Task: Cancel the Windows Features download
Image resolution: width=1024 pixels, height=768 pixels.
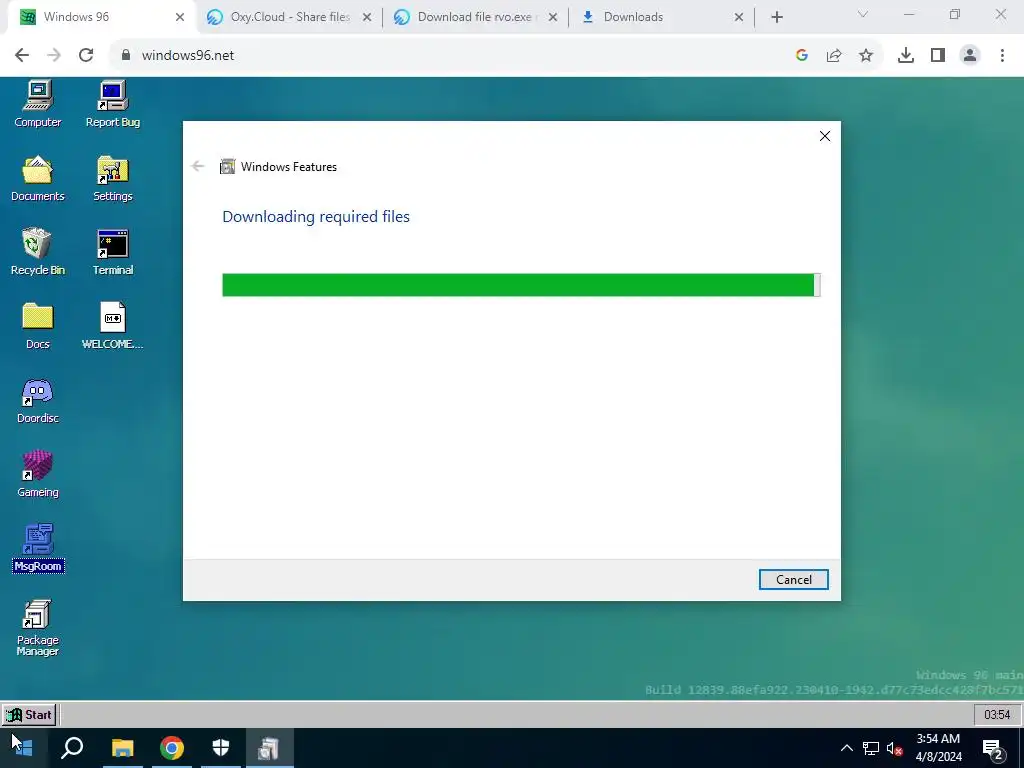Action: click(x=793, y=579)
